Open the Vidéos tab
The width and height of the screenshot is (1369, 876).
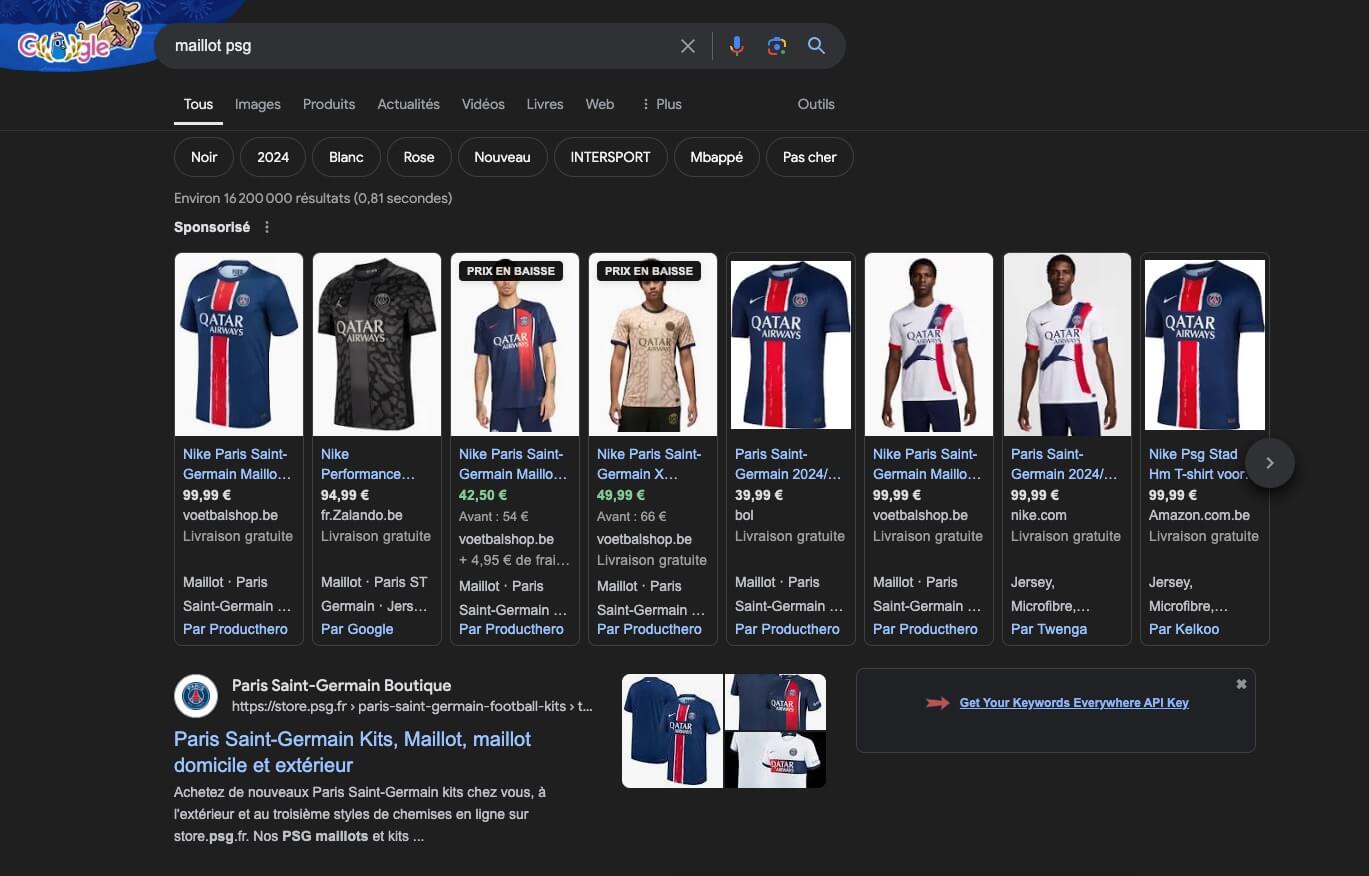pyautogui.click(x=483, y=104)
